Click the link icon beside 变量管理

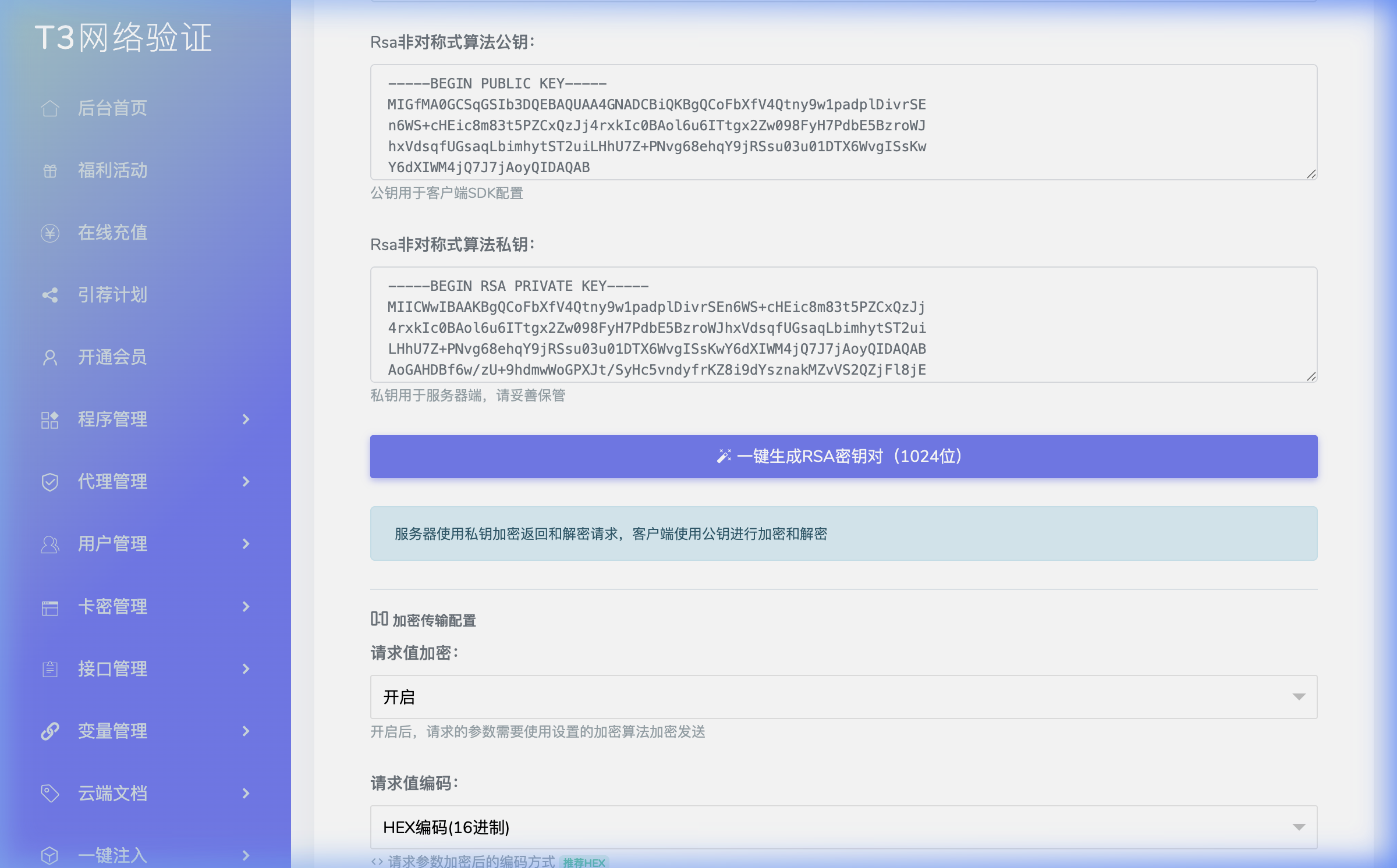coord(50,731)
